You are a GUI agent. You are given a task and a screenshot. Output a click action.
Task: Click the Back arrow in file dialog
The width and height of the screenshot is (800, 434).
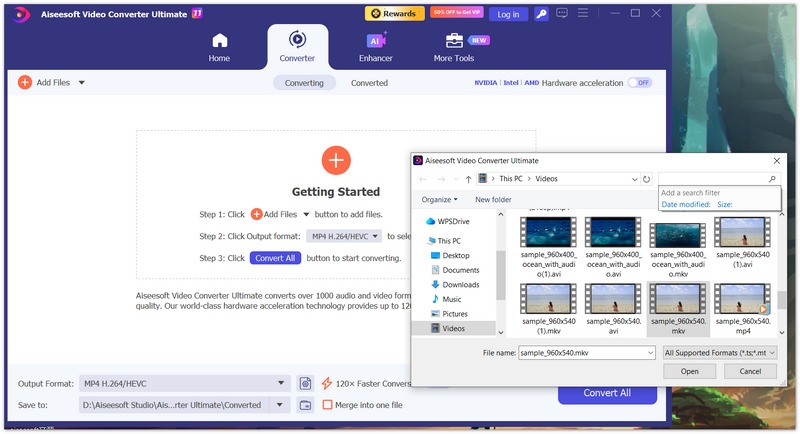tap(422, 179)
